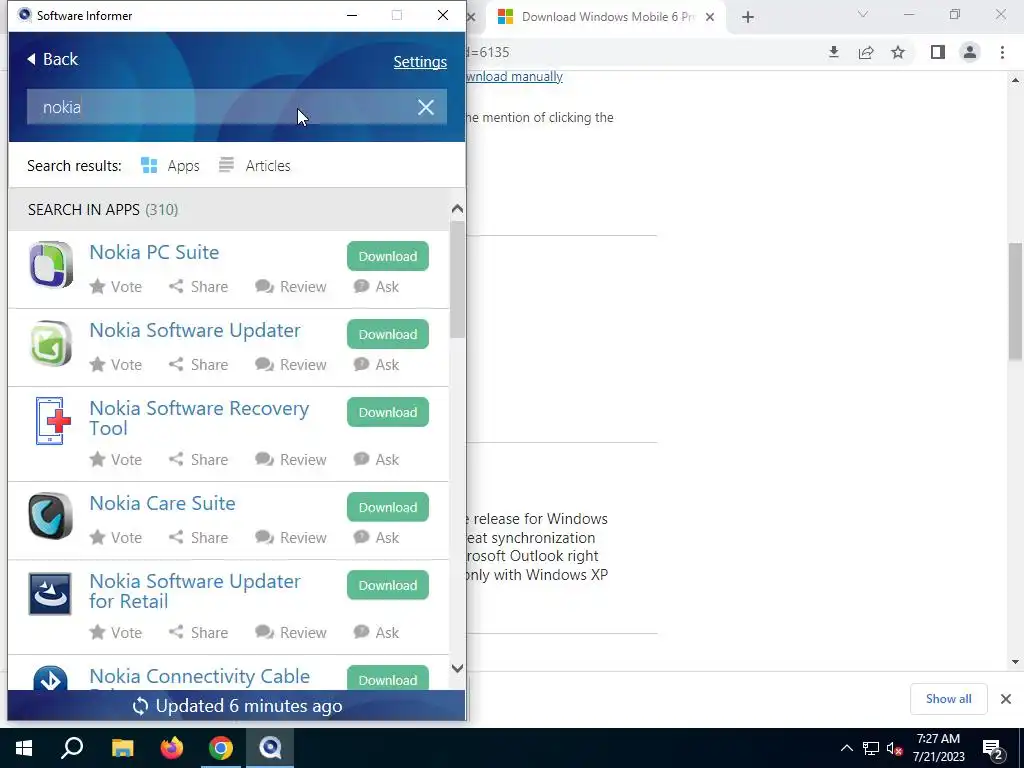Clear the nokia search text

pos(425,107)
